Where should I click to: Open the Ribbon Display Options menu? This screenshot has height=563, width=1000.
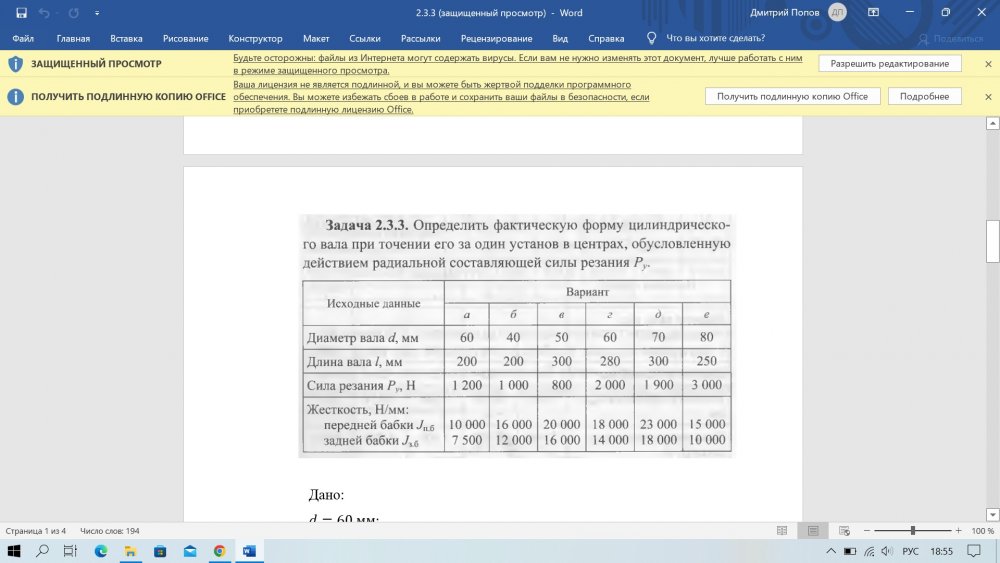point(873,13)
